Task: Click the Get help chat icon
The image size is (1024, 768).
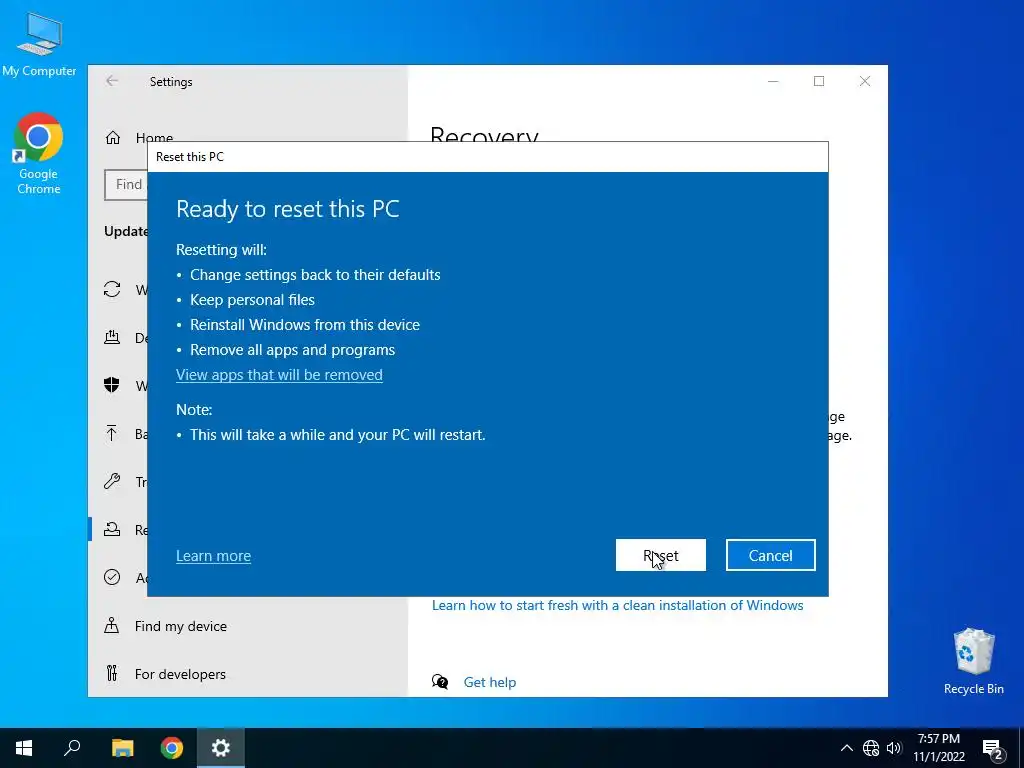Action: 440,682
